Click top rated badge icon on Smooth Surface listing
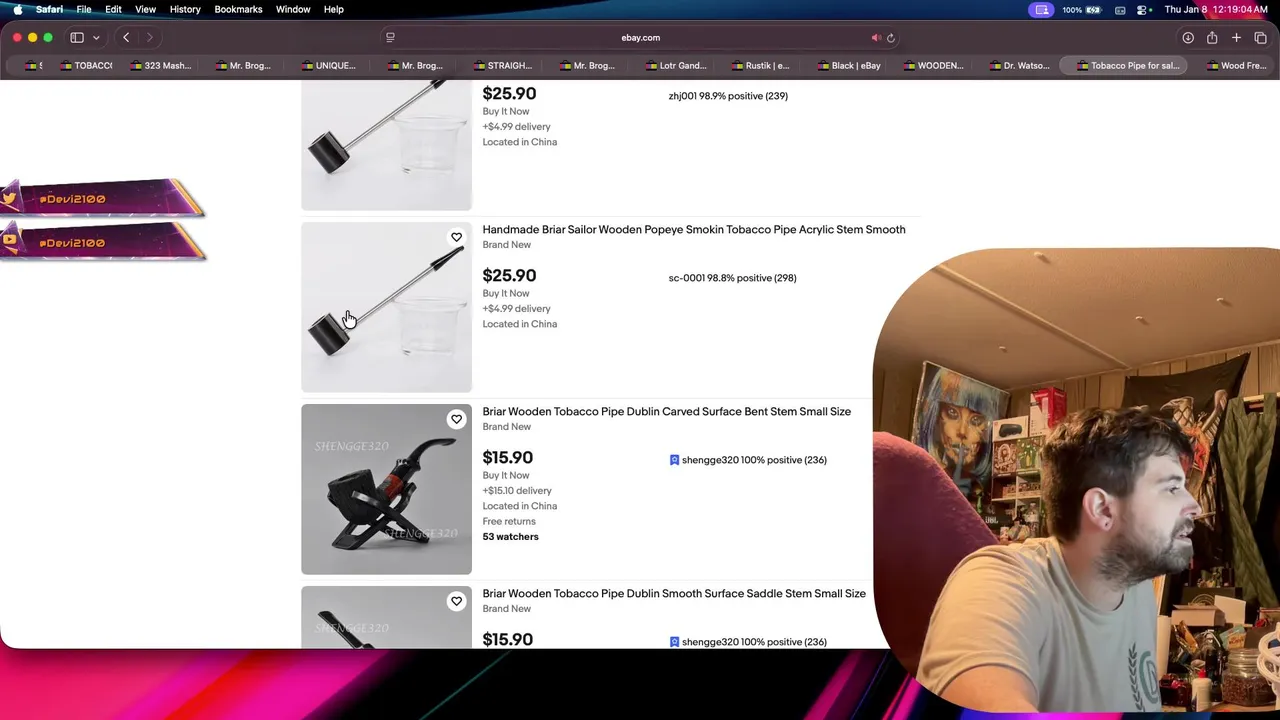 click(x=674, y=642)
